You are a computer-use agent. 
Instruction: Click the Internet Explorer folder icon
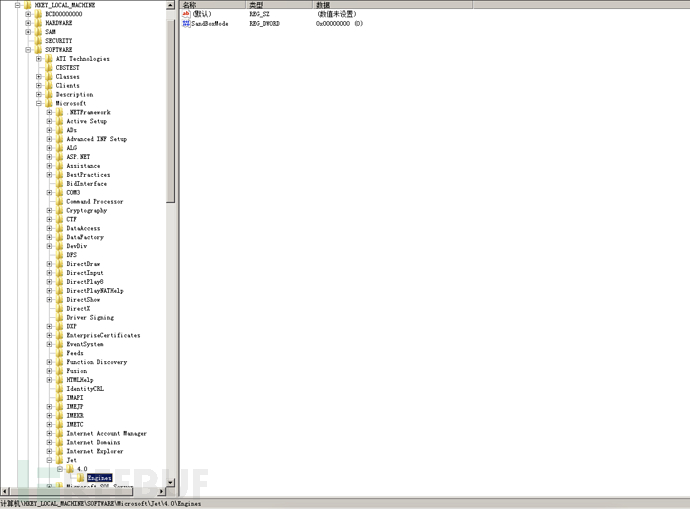[x=60, y=452]
